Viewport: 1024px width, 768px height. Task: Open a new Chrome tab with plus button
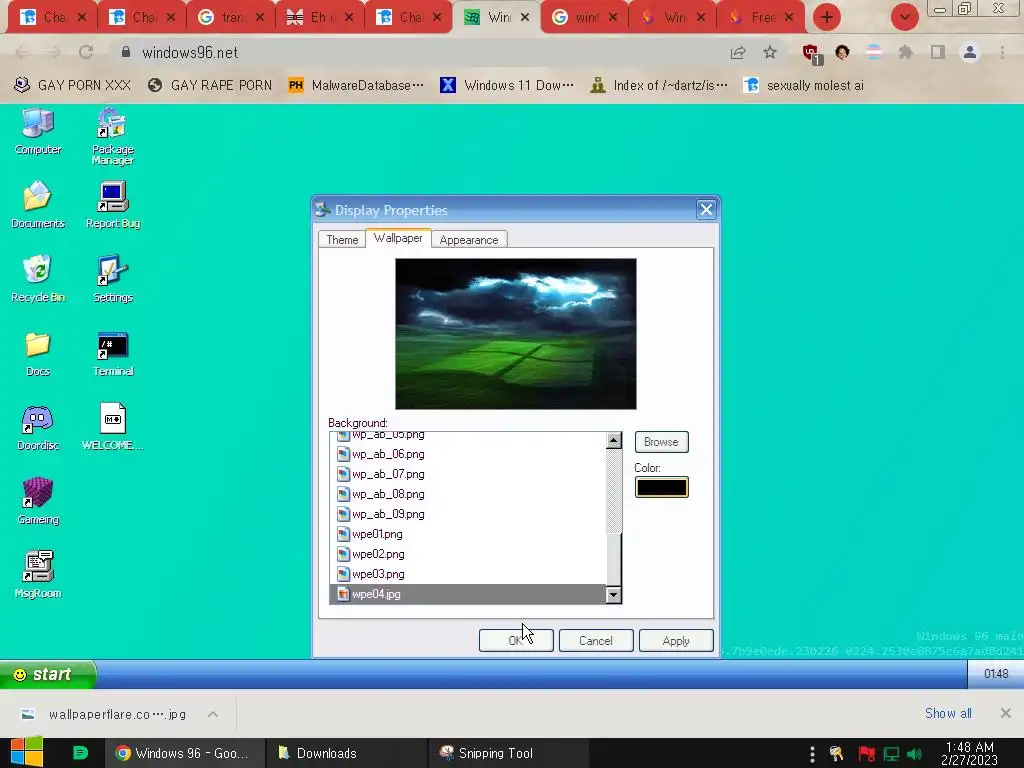tap(827, 17)
